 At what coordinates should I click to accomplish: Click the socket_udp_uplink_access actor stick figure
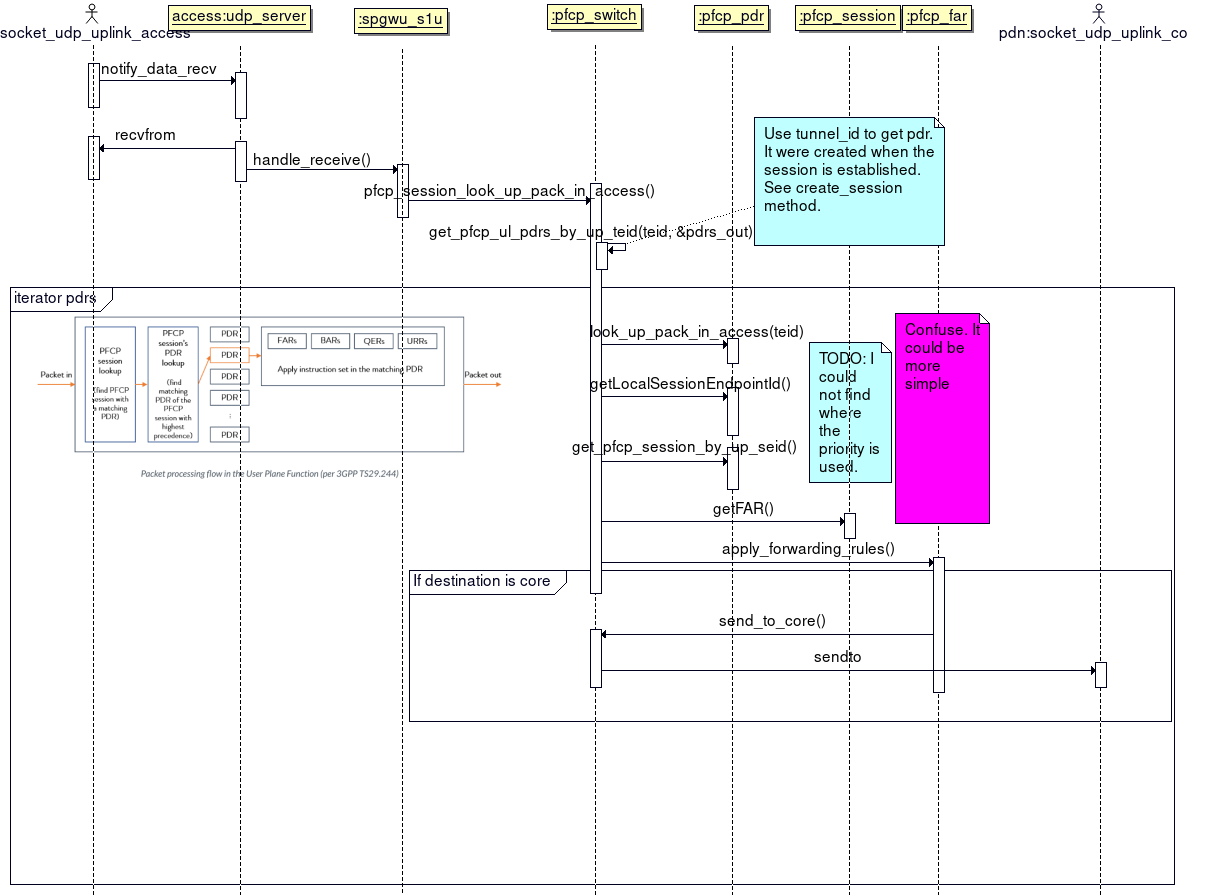[x=93, y=13]
